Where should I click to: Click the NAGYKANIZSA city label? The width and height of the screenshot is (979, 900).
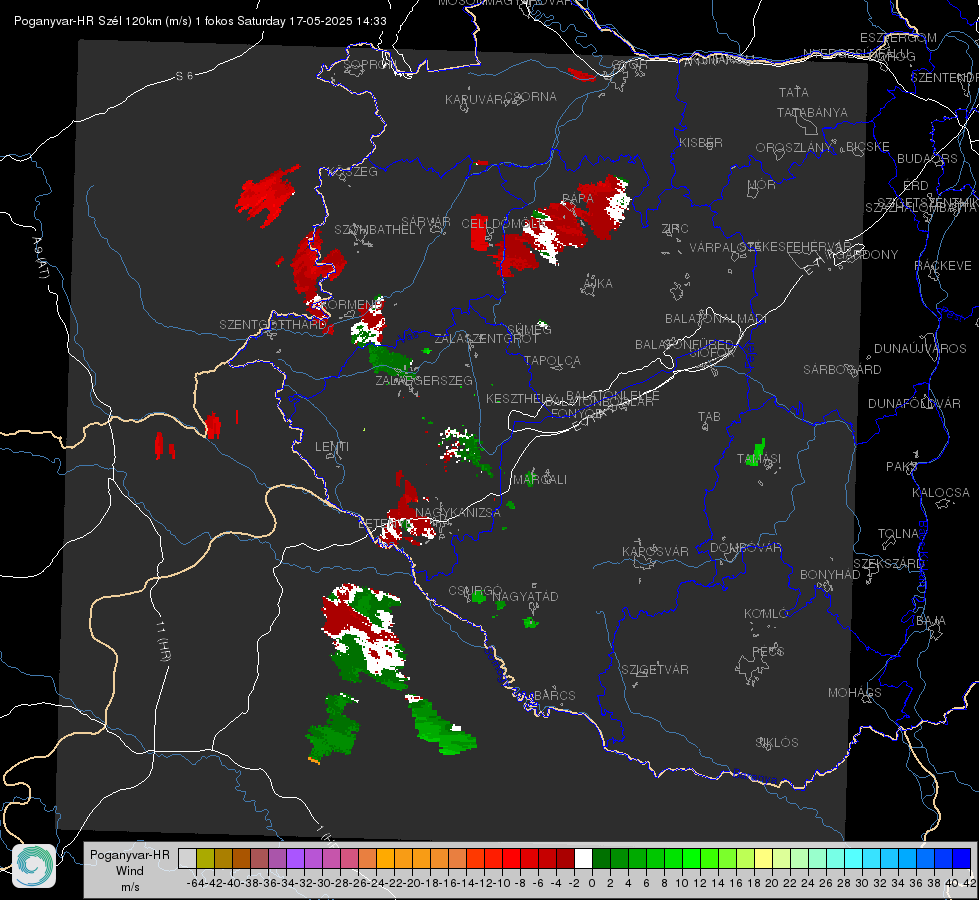tap(458, 513)
